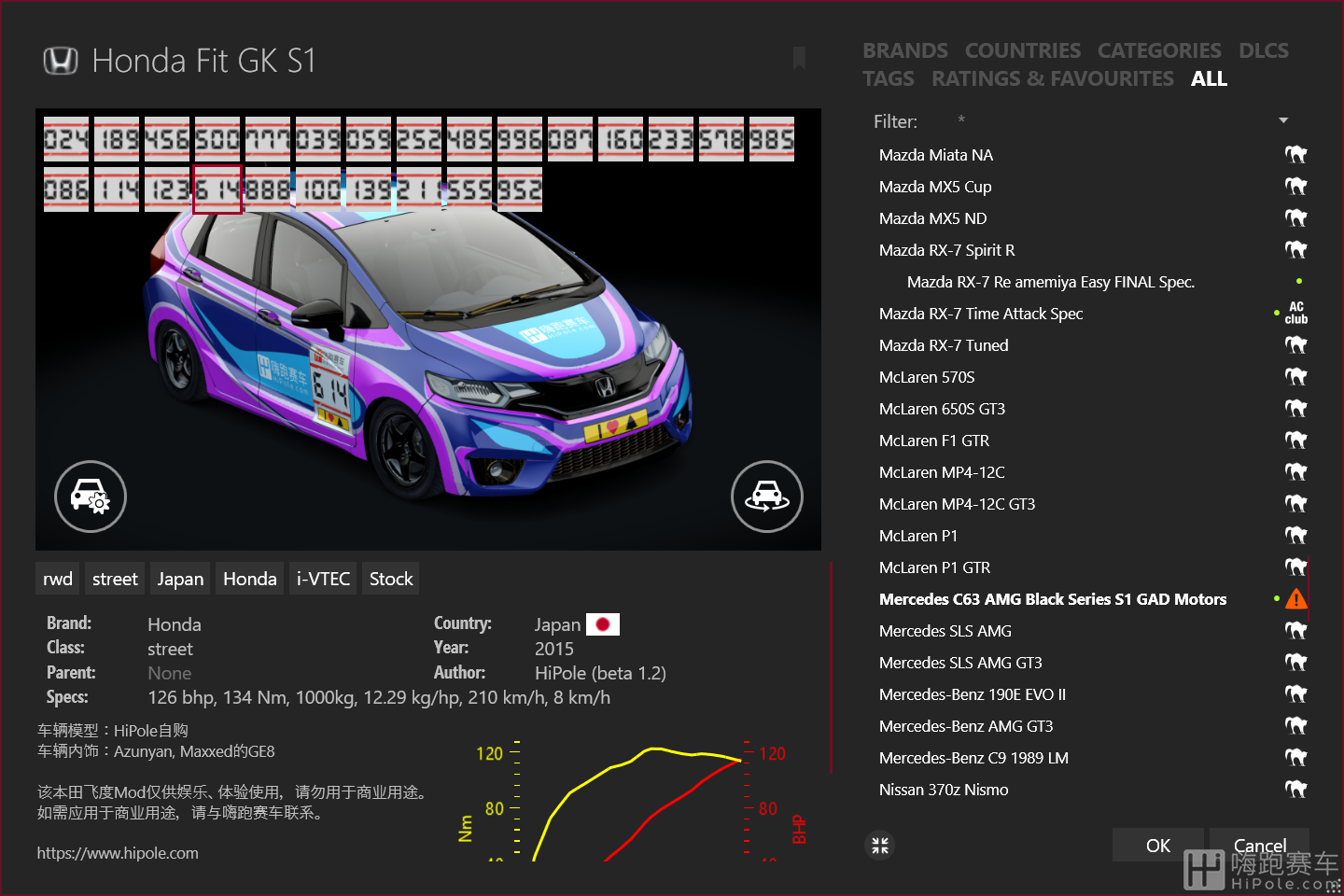Click the Kunos icon beside Mercedes-Benz C9 1989 LM
The height and width of the screenshot is (896, 1344).
point(1295,758)
